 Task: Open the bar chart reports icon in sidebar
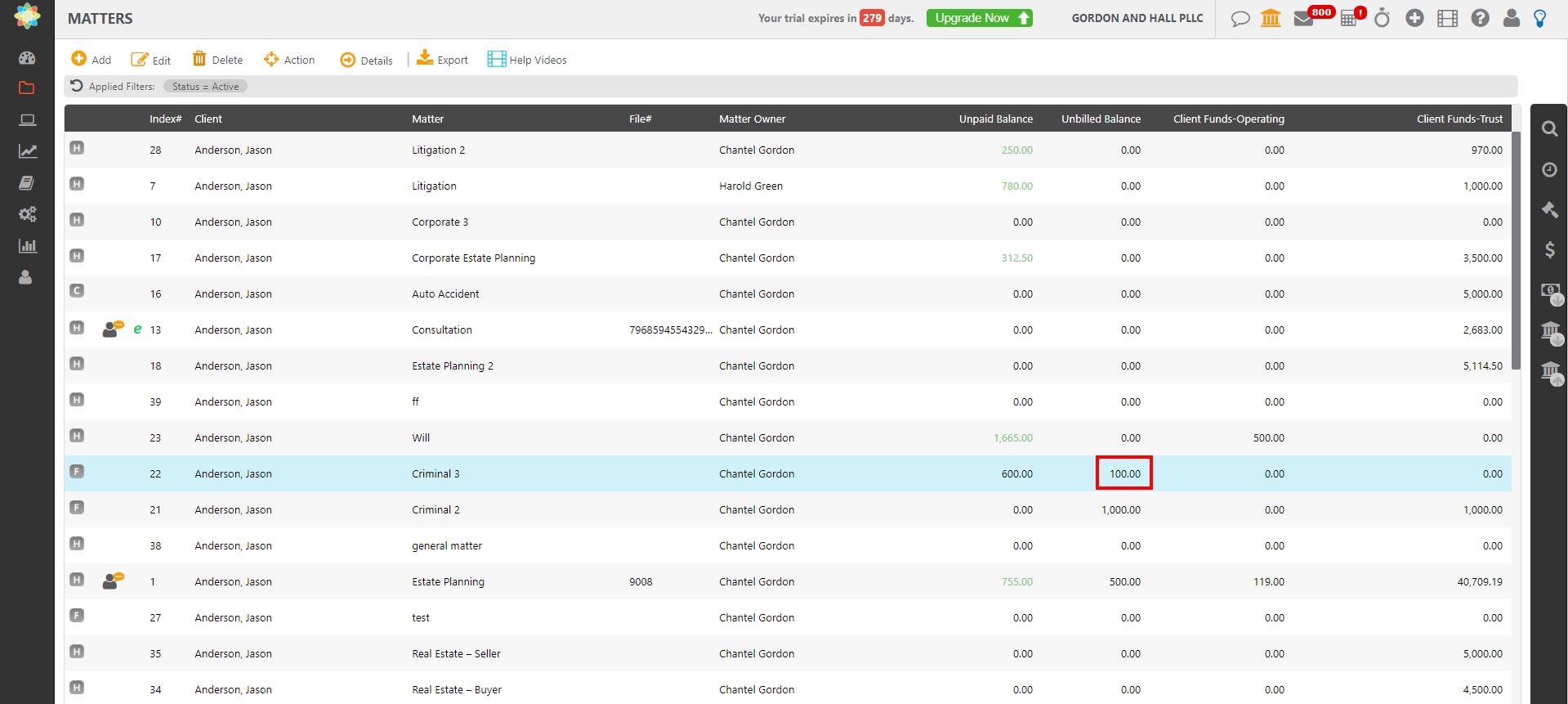click(x=27, y=245)
